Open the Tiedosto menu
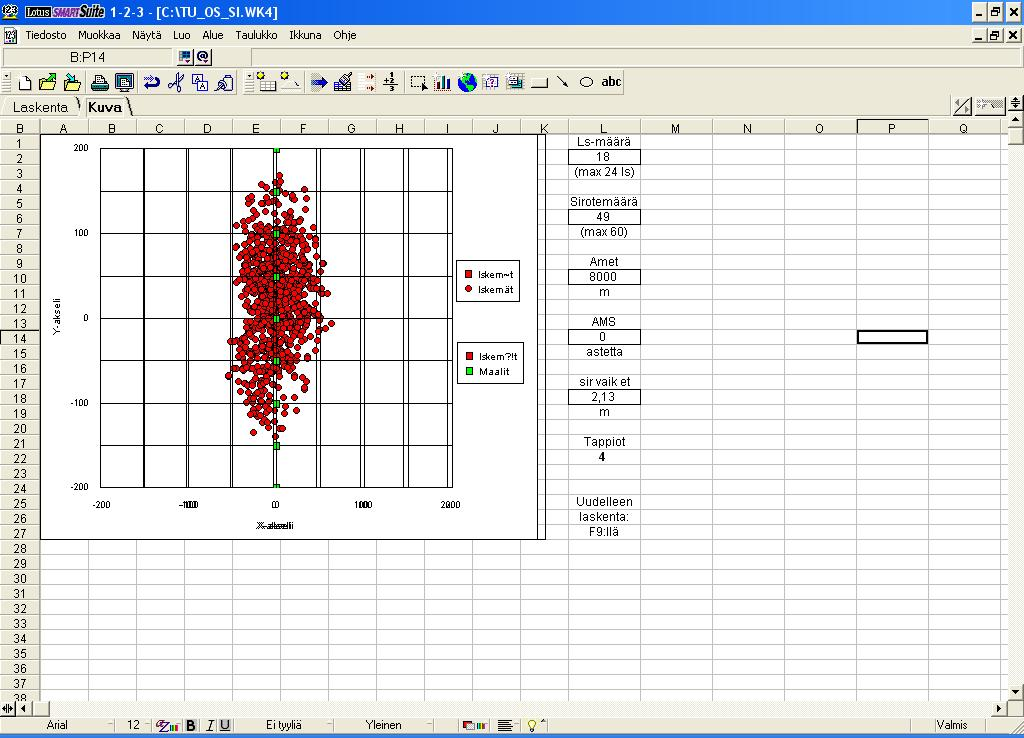Screen dimensions: 1024x738 tap(46, 35)
